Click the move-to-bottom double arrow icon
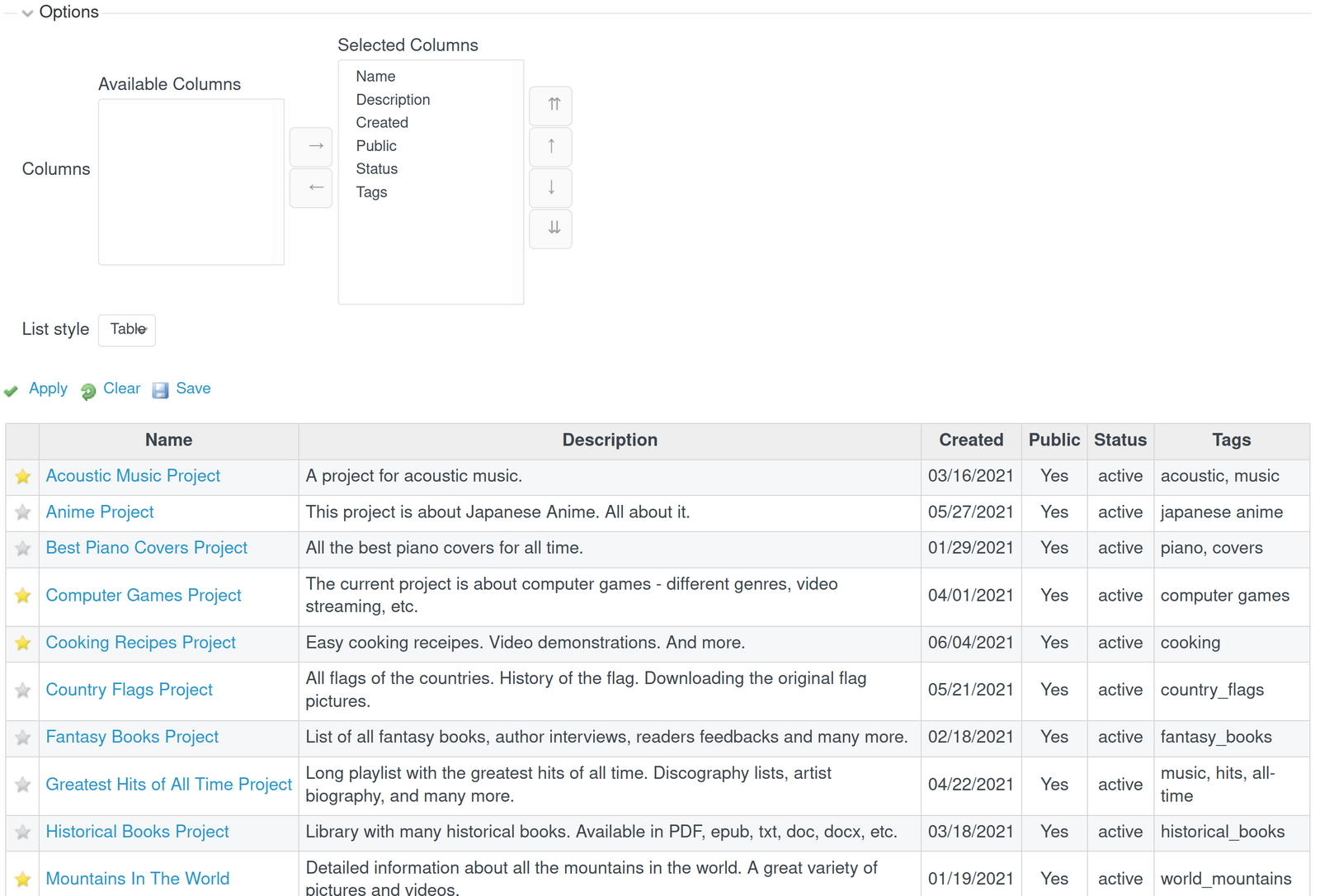 point(550,229)
